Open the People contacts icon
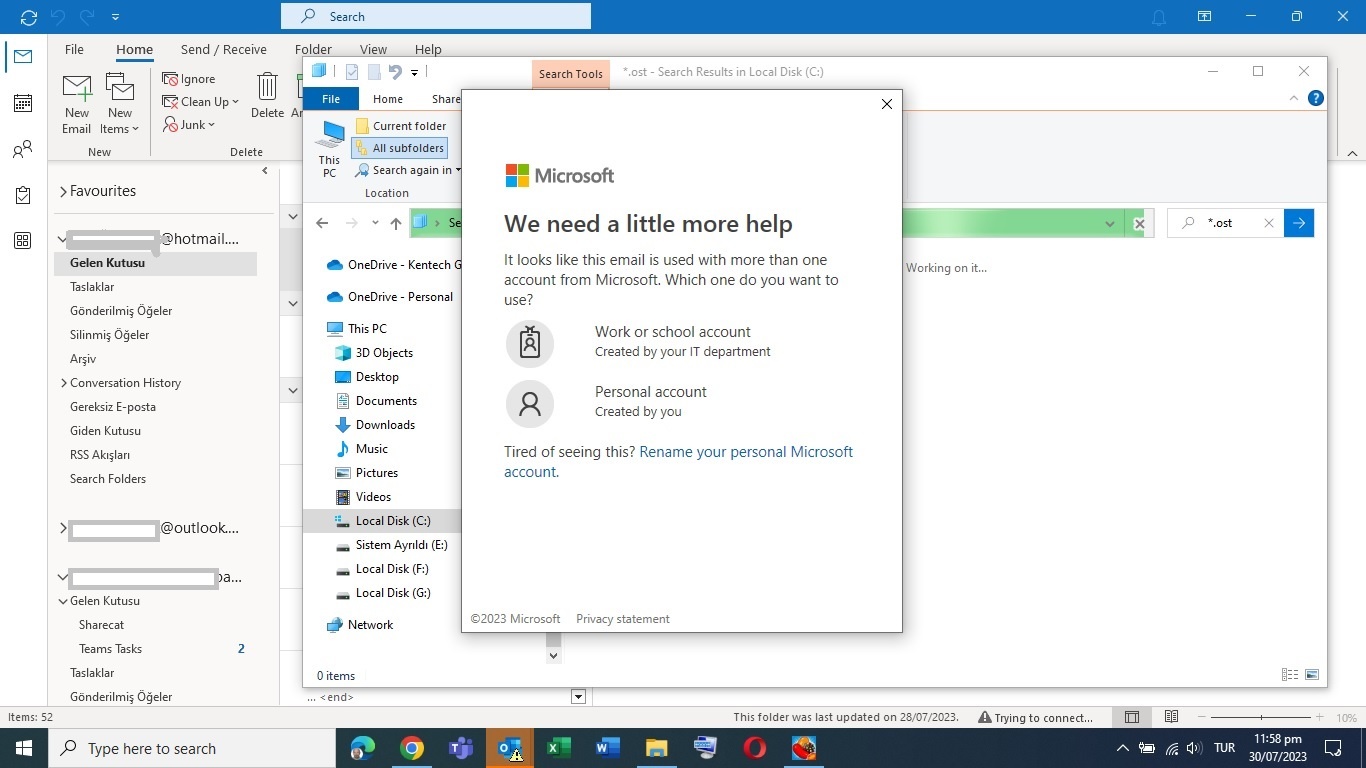Screen dimensions: 1366x768 click(x=22, y=149)
